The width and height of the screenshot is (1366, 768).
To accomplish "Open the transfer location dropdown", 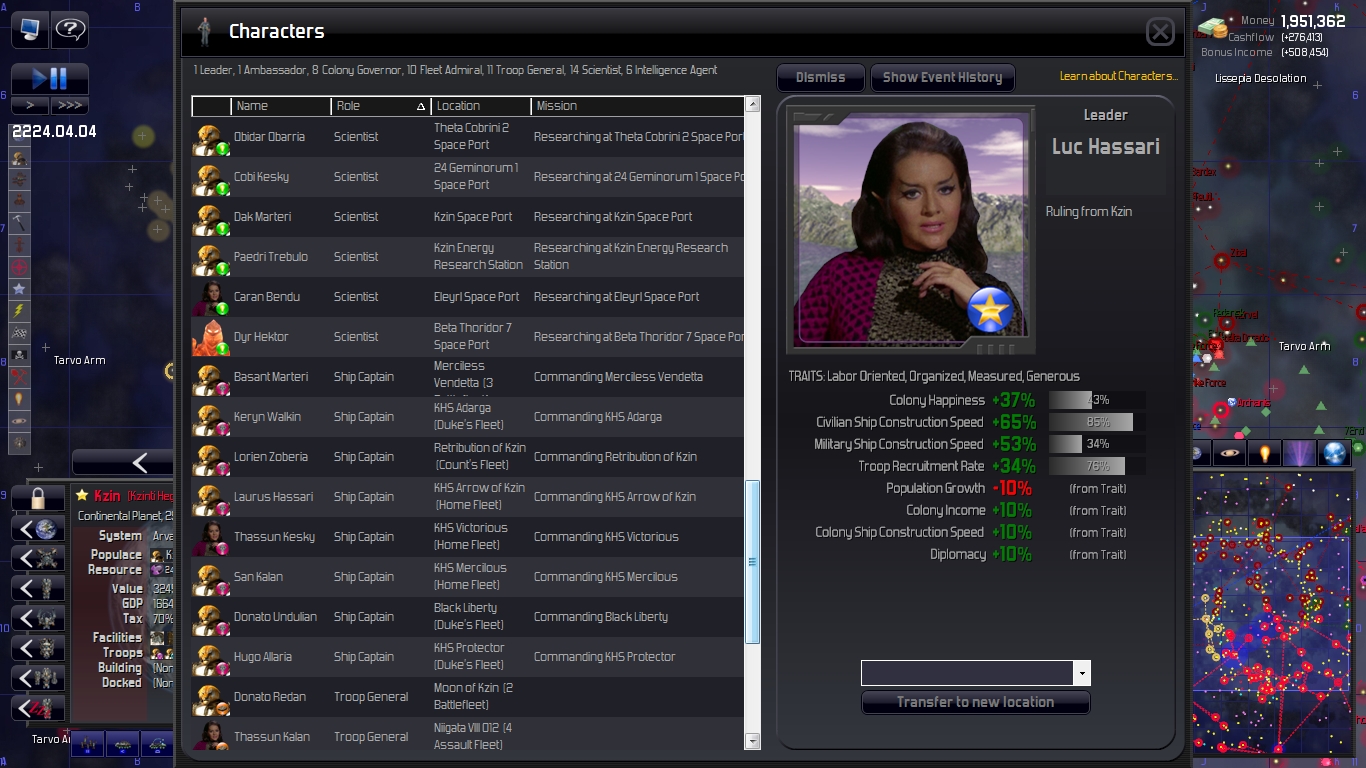I will click(x=1081, y=673).
